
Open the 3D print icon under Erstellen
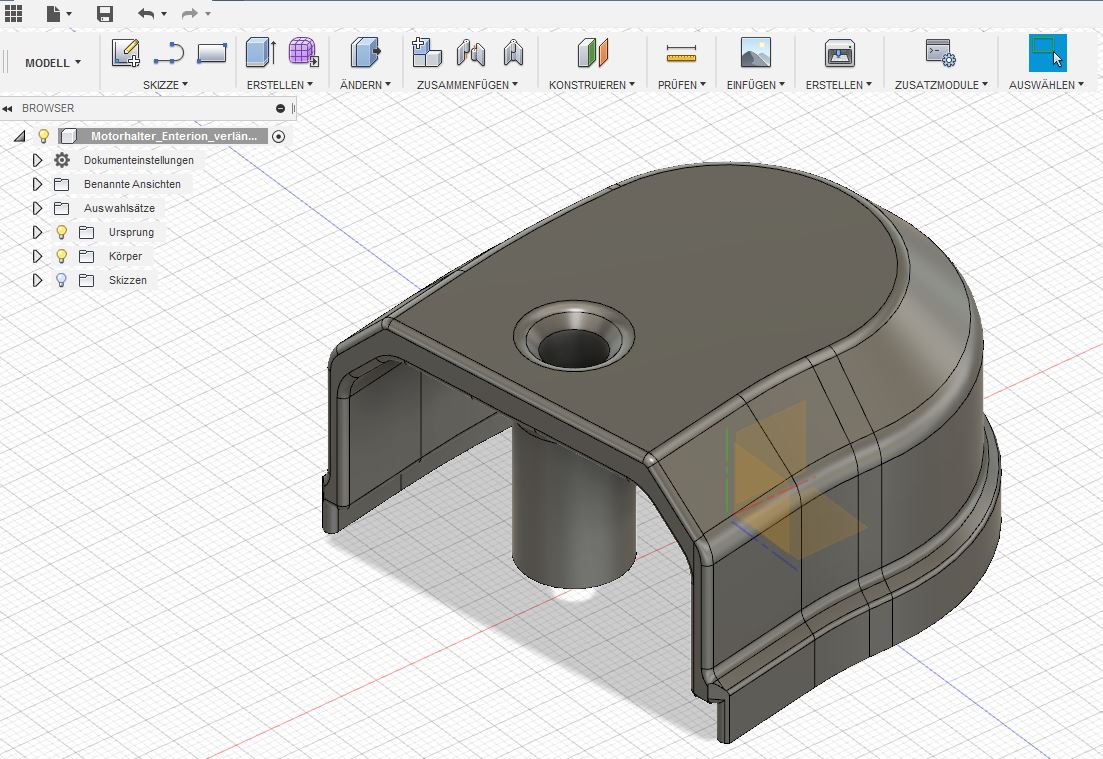[x=839, y=53]
